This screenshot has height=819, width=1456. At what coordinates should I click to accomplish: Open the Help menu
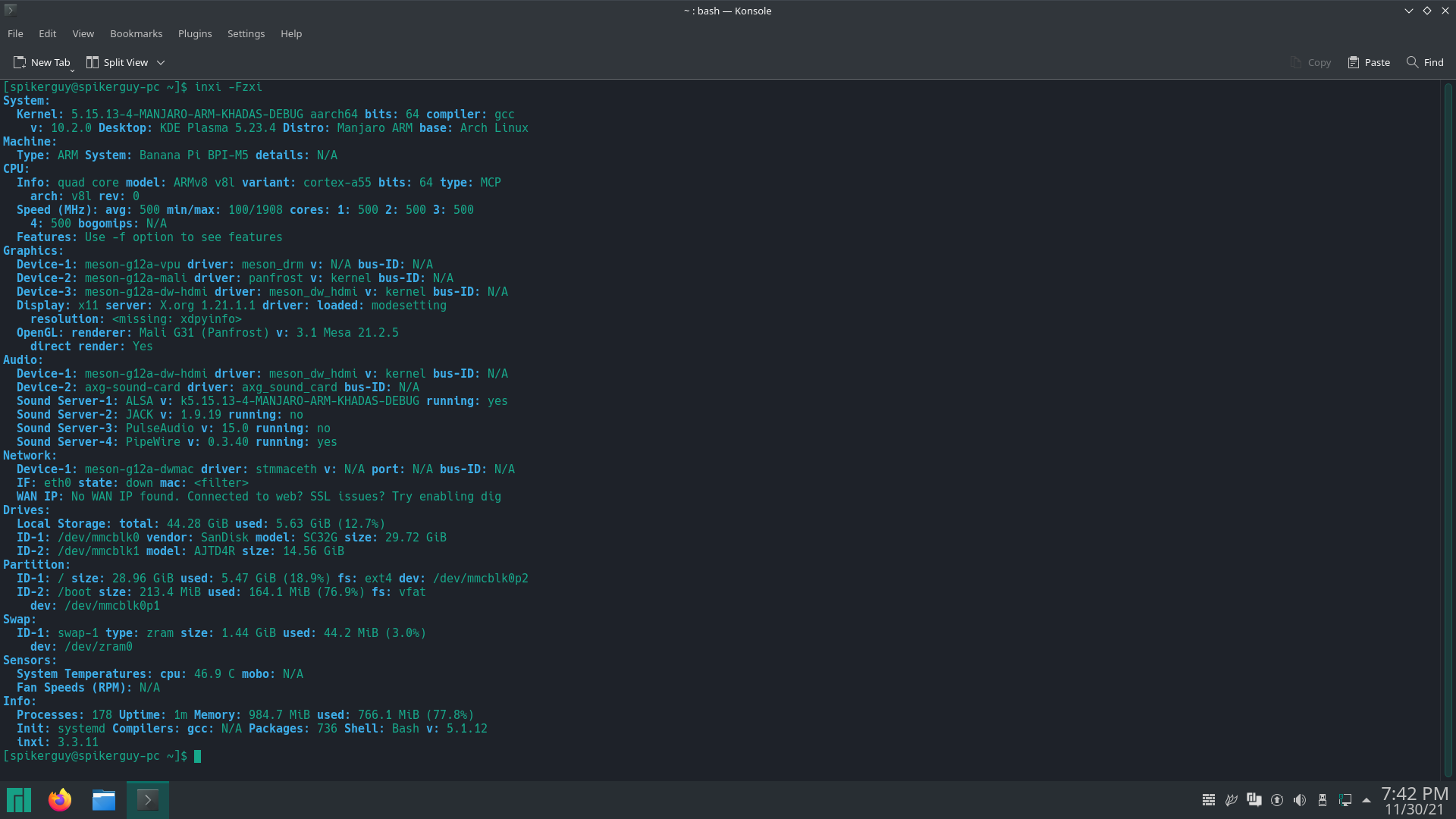coord(291,33)
